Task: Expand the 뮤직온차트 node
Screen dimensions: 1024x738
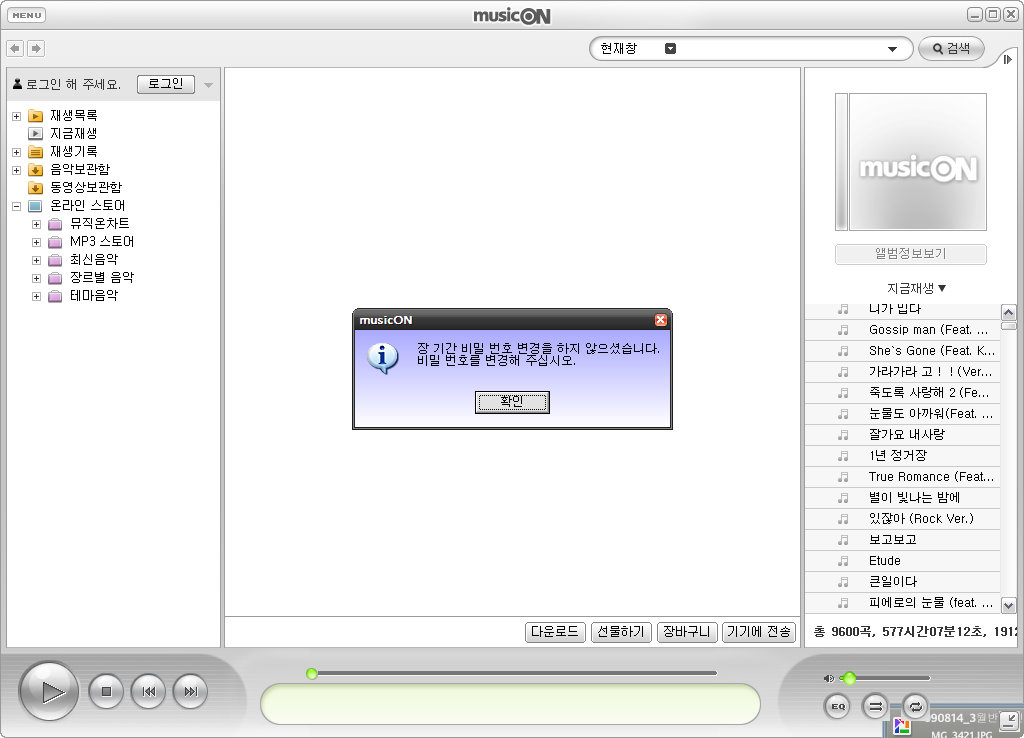Action: (x=37, y=224)
